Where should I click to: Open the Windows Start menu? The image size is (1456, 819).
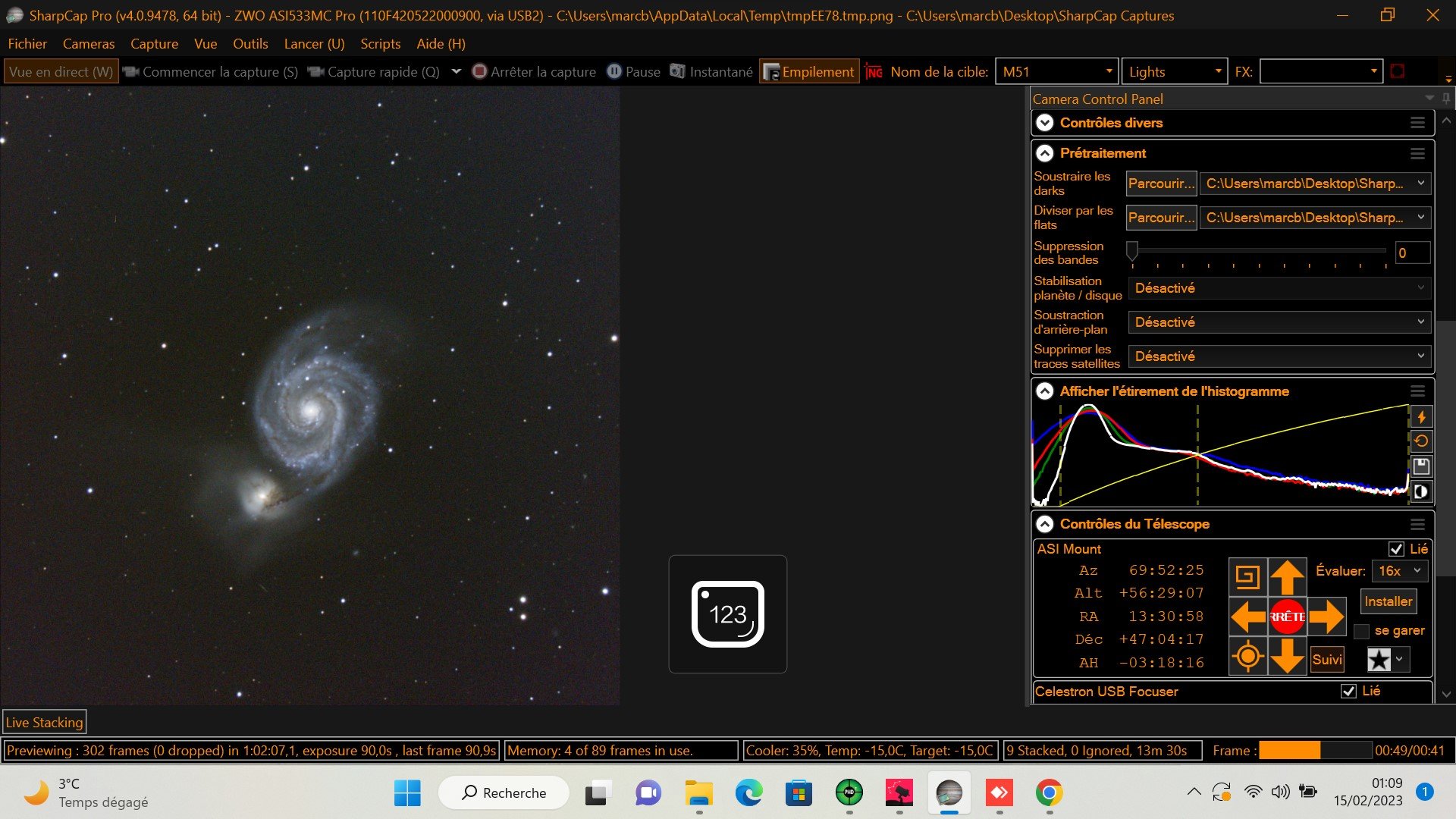pos(407,793)
